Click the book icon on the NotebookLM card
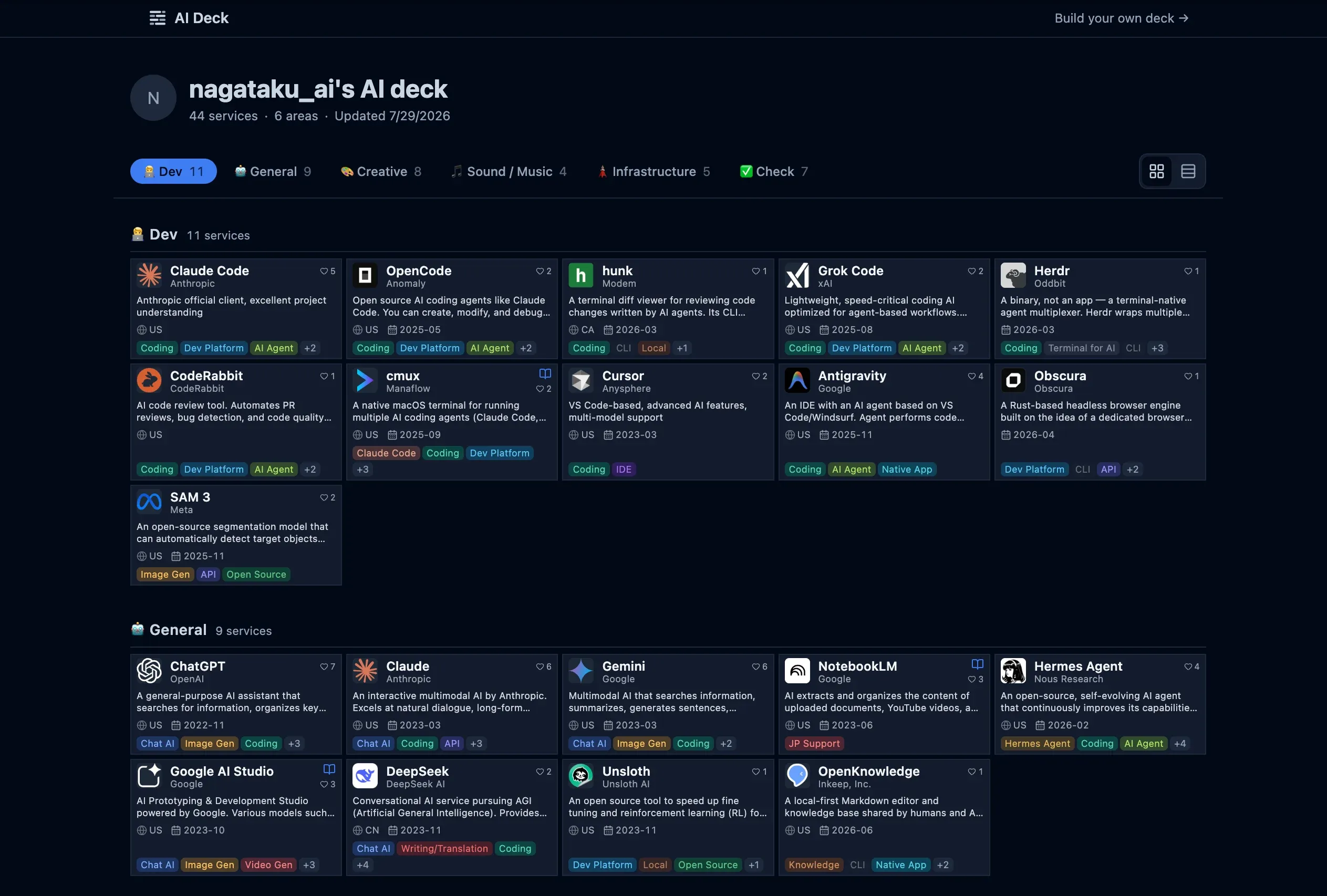 [x=978, y=664]
